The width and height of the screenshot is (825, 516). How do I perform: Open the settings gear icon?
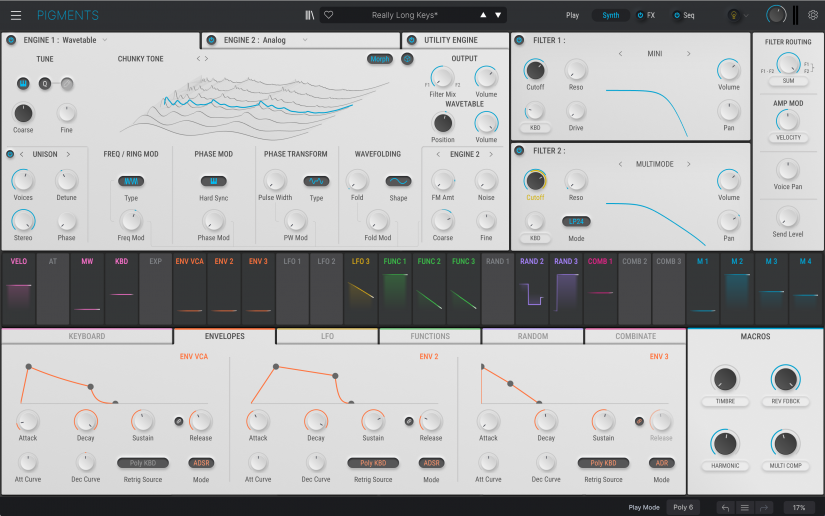coord(814,15)
